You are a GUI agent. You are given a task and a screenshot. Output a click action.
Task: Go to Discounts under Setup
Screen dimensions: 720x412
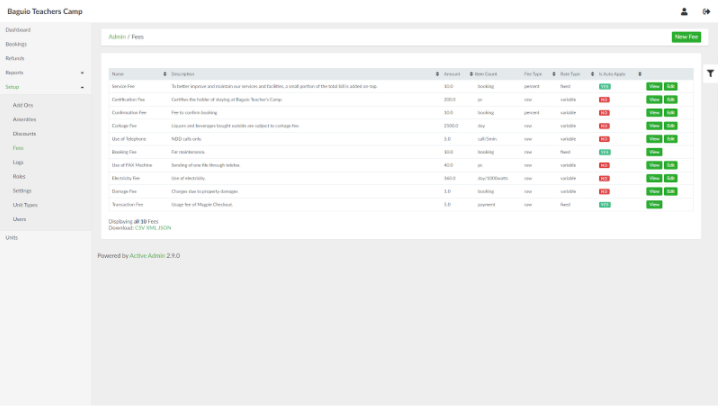pos(24,133)
